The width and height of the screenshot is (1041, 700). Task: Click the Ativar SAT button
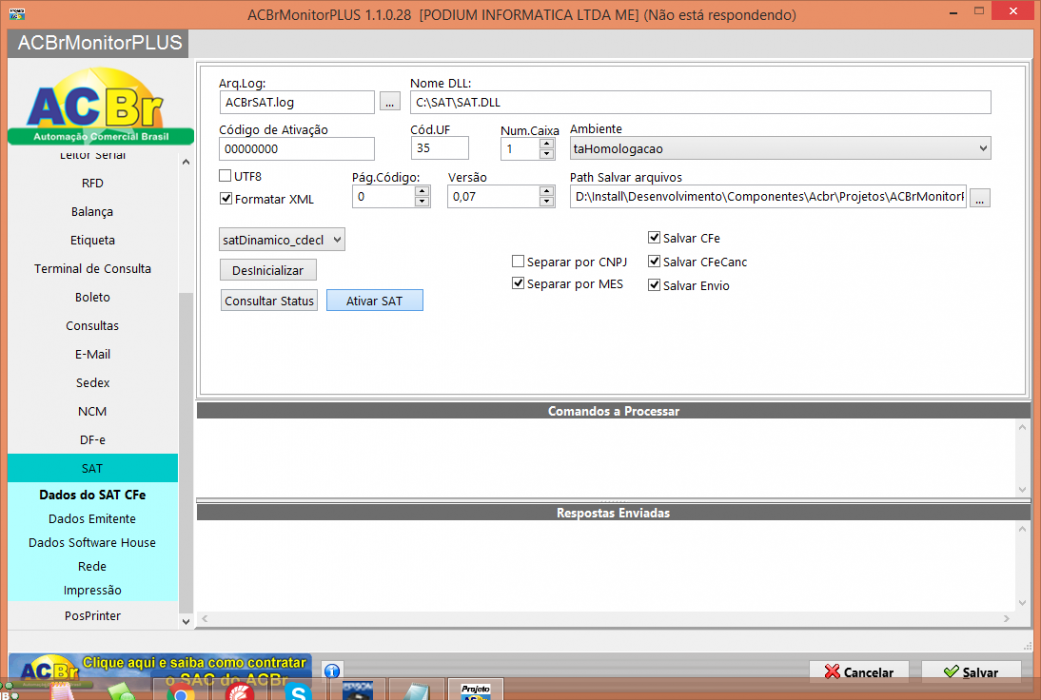pos(374,301)
